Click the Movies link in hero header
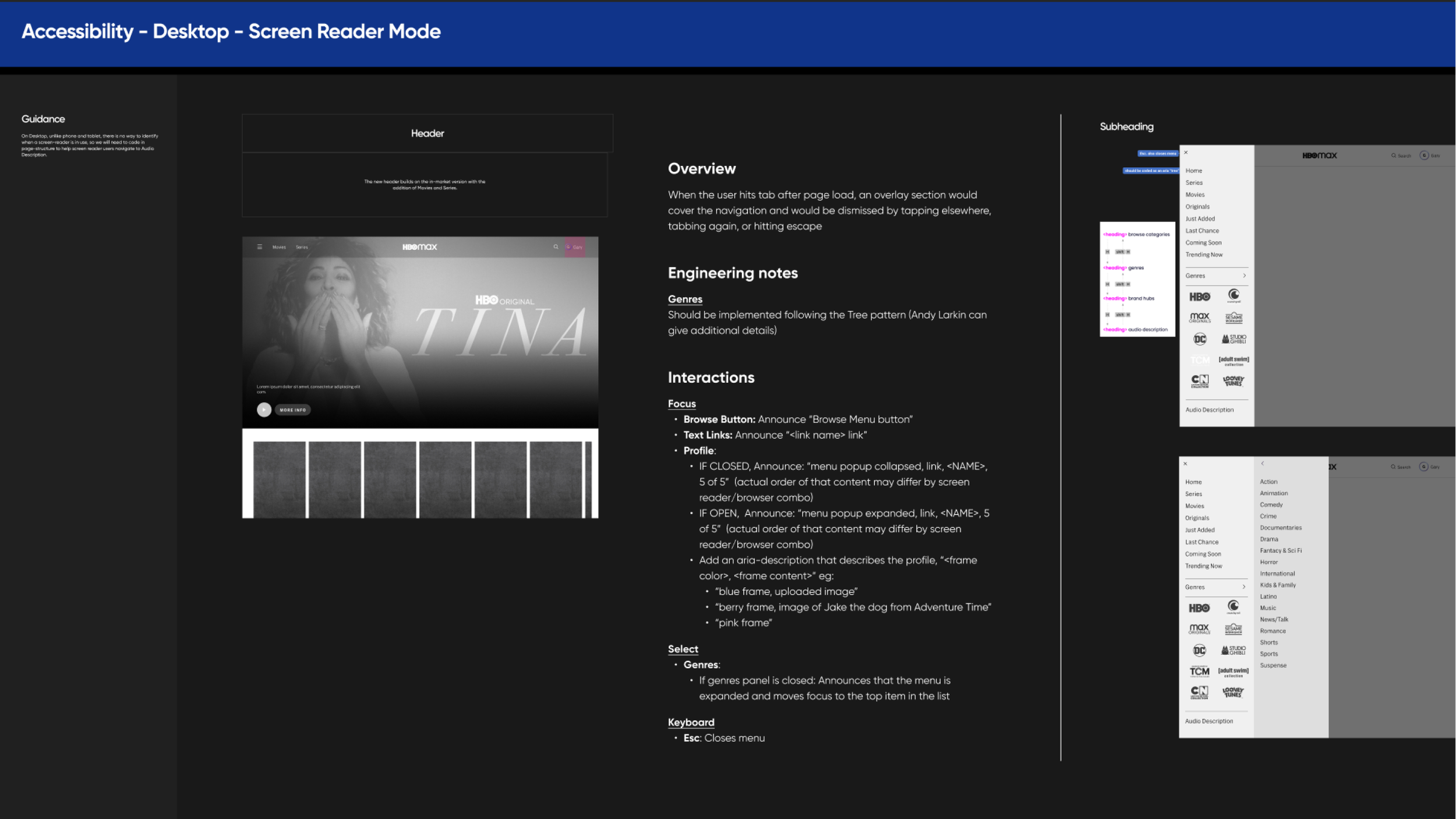 tap(279, 247)
